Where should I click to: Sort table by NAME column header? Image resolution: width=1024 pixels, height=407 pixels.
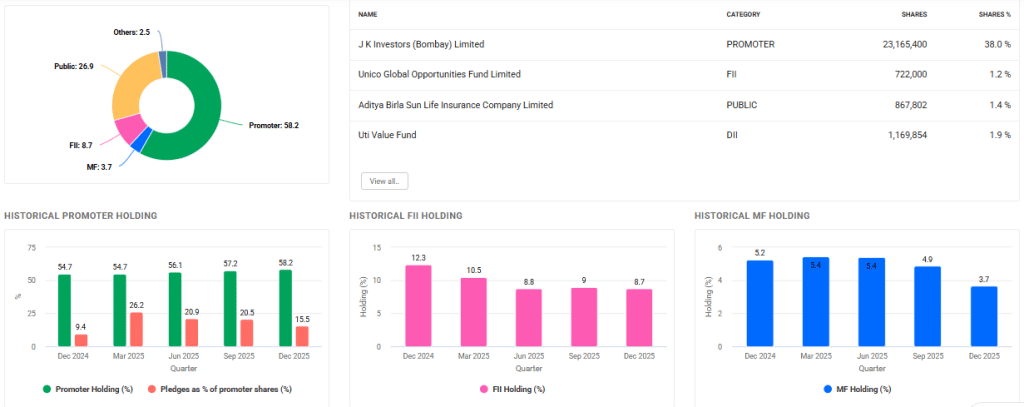(x=367, y=14)
